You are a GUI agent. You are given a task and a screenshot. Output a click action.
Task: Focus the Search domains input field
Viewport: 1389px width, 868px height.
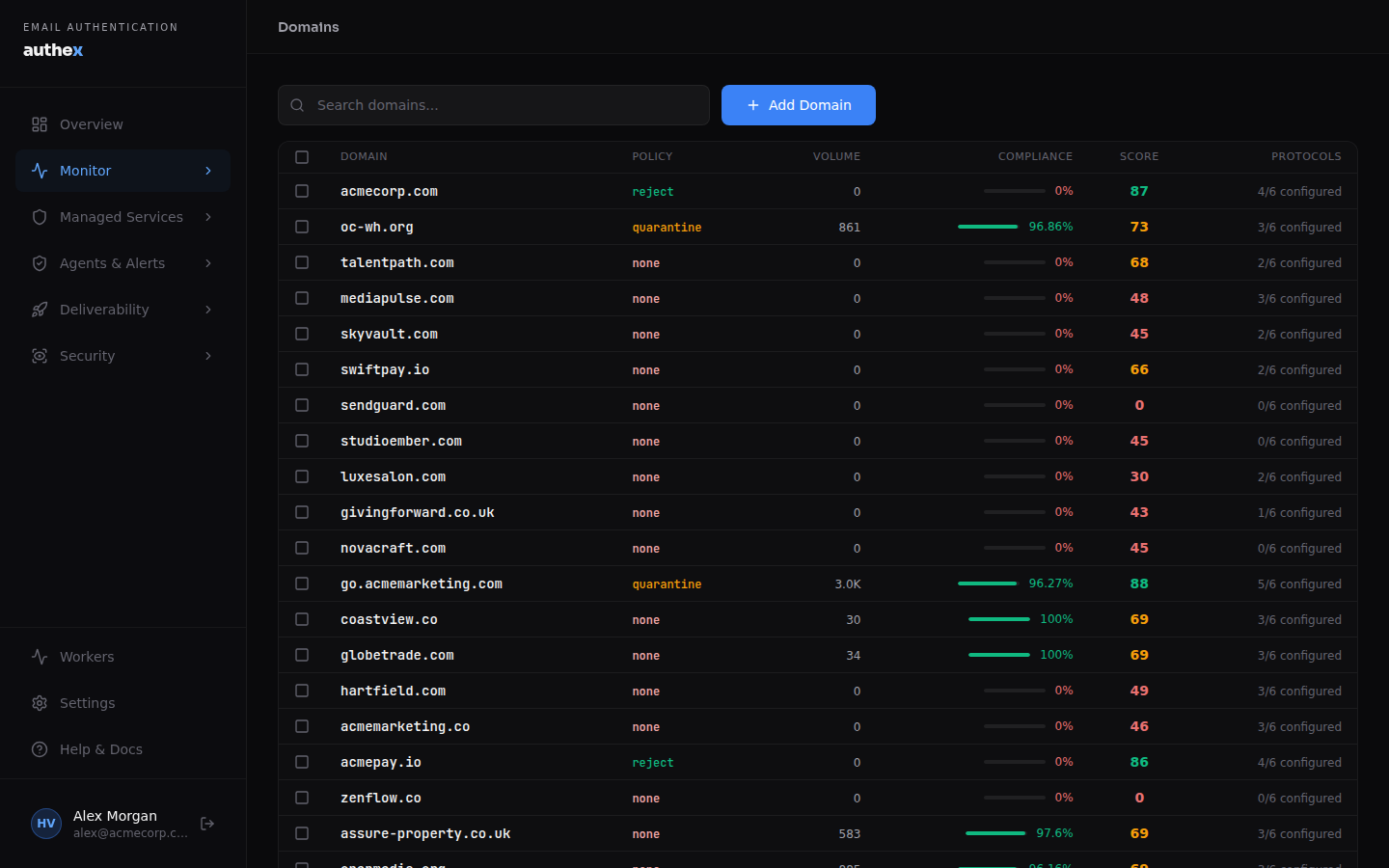coord(494,105)
